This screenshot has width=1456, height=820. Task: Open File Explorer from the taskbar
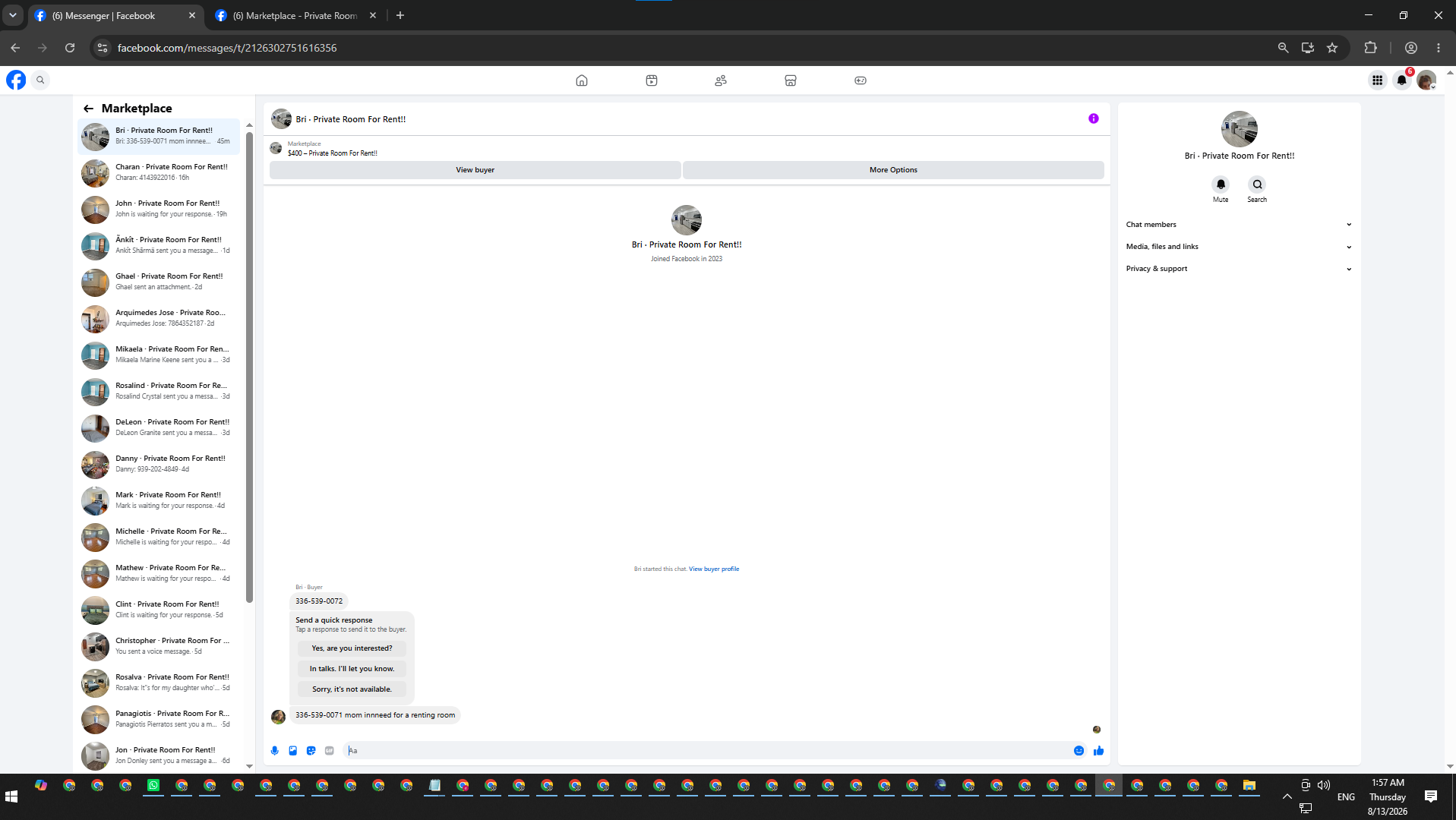[x=1249, y=786]
